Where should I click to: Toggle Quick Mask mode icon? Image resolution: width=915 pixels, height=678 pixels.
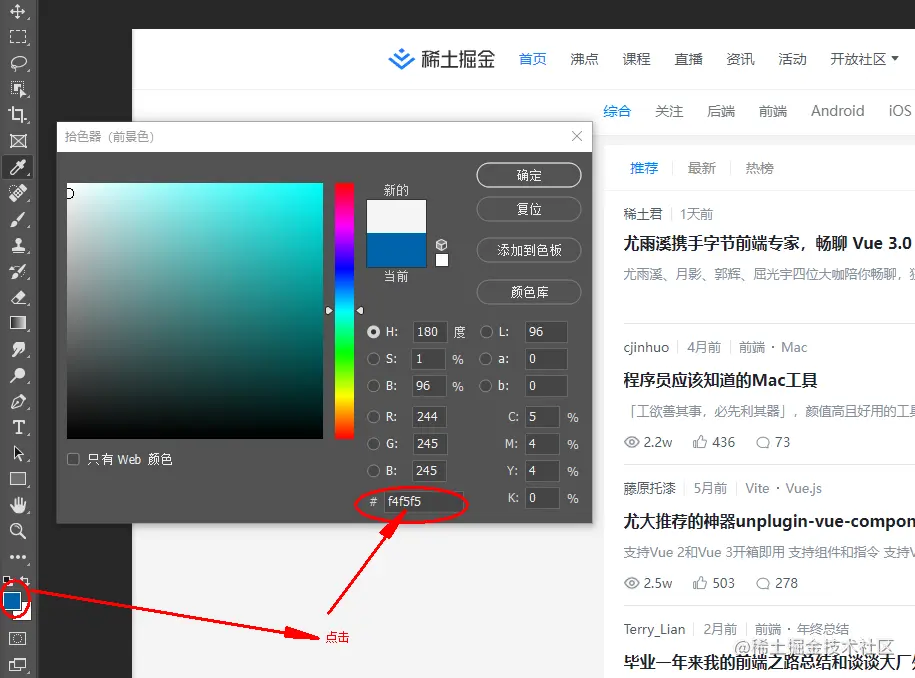[x=18, y=638]
